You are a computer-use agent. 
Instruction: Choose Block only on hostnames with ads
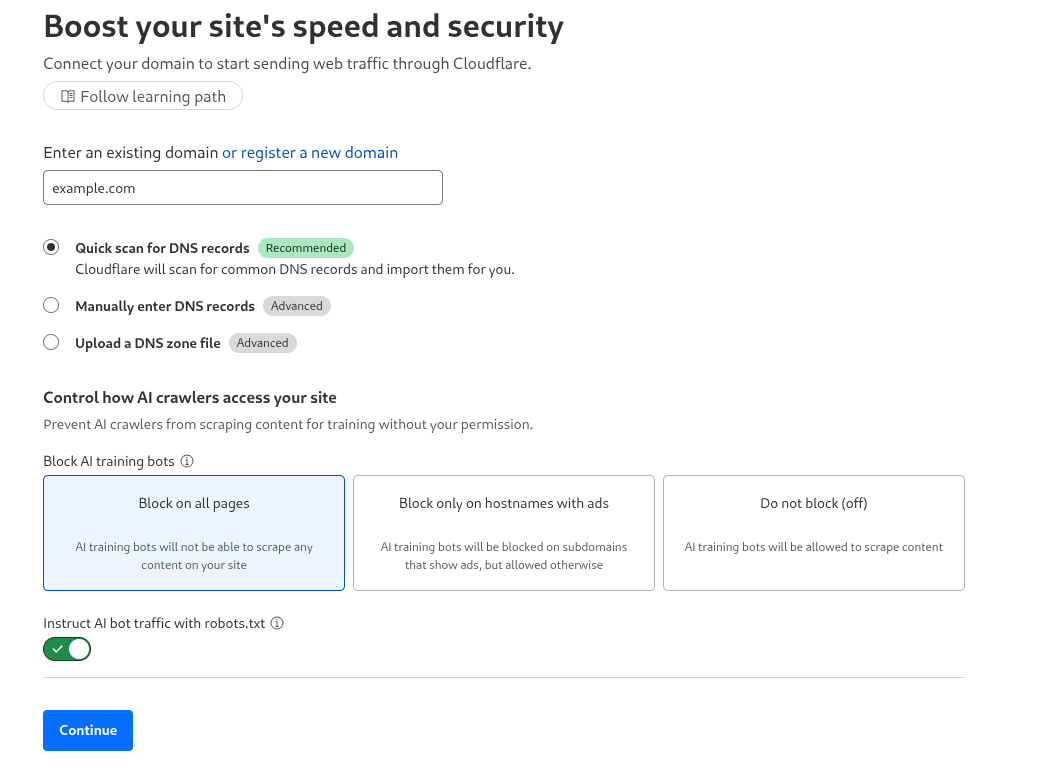coord(503,533)
